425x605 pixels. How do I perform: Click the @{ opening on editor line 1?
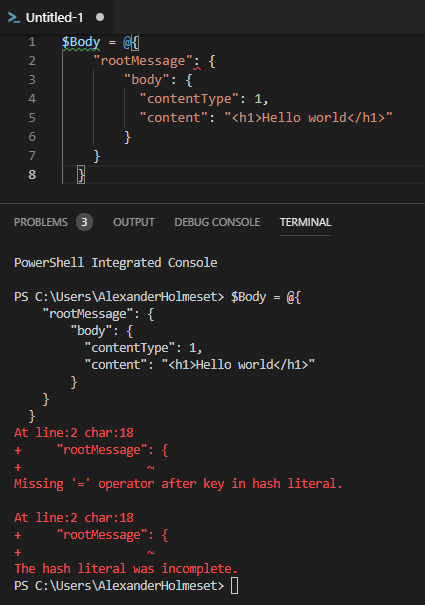click(131, 42)
